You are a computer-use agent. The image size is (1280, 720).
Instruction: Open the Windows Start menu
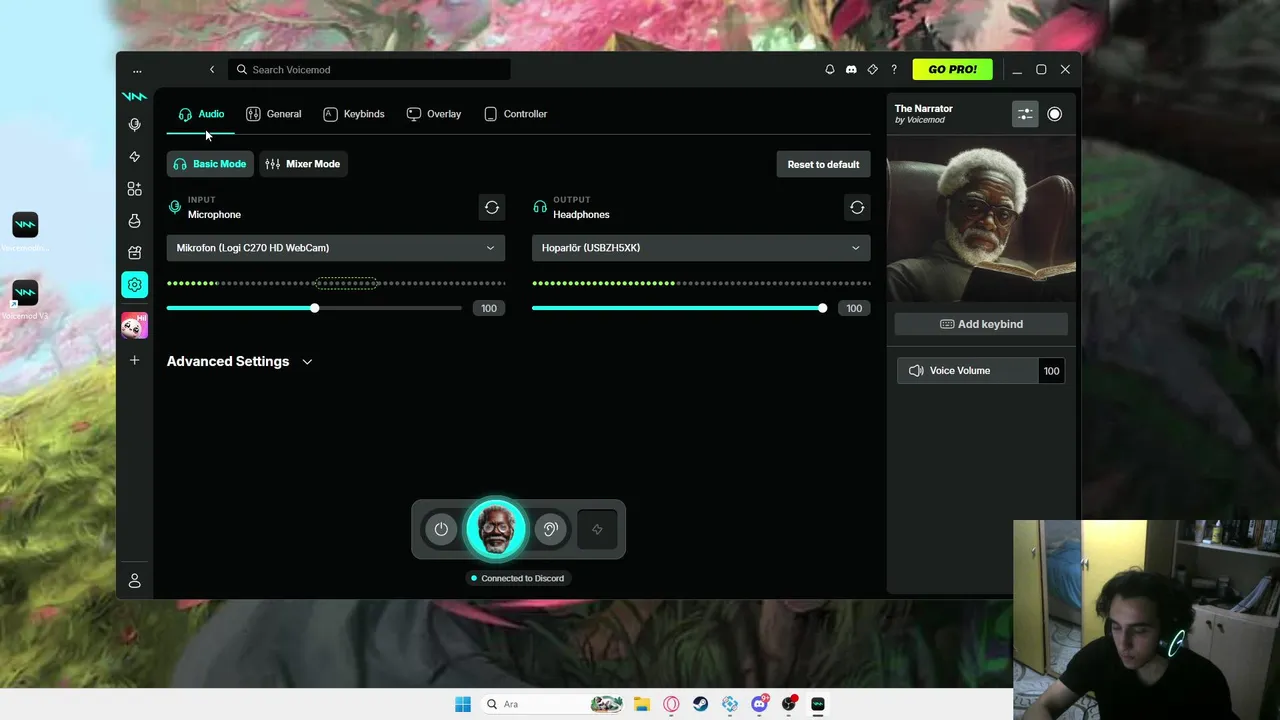[x=463, y=704]
